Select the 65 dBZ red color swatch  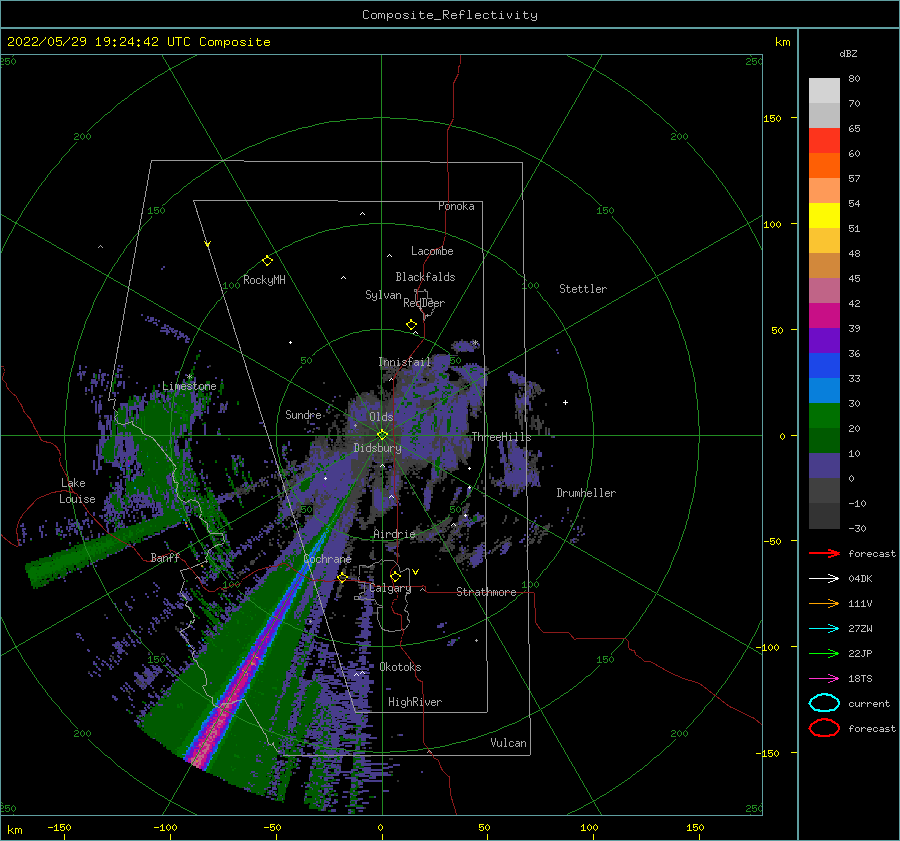click(824, 141)
